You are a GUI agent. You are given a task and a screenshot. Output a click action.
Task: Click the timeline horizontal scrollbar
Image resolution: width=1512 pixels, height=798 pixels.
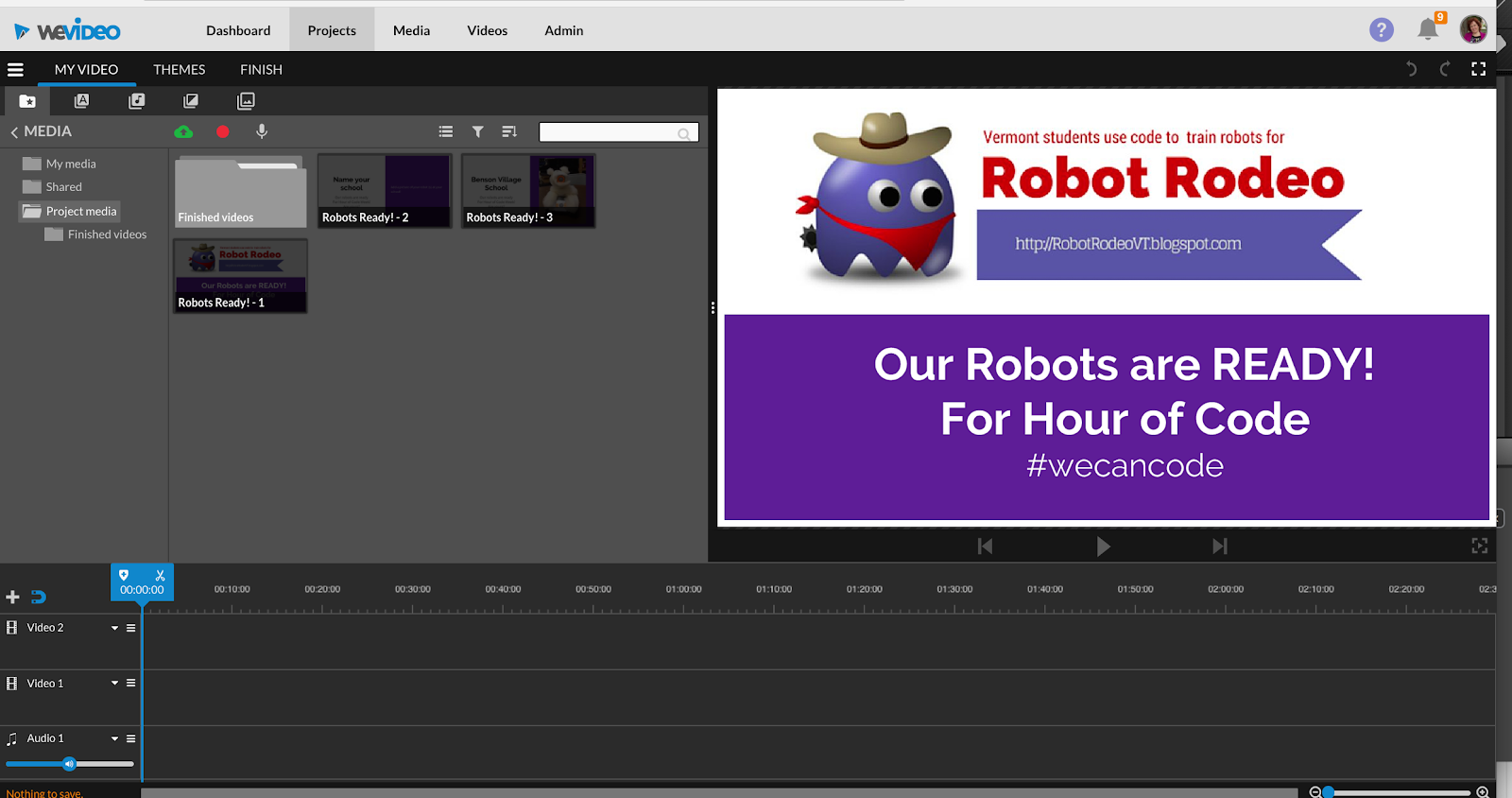(x=719, y=793)
